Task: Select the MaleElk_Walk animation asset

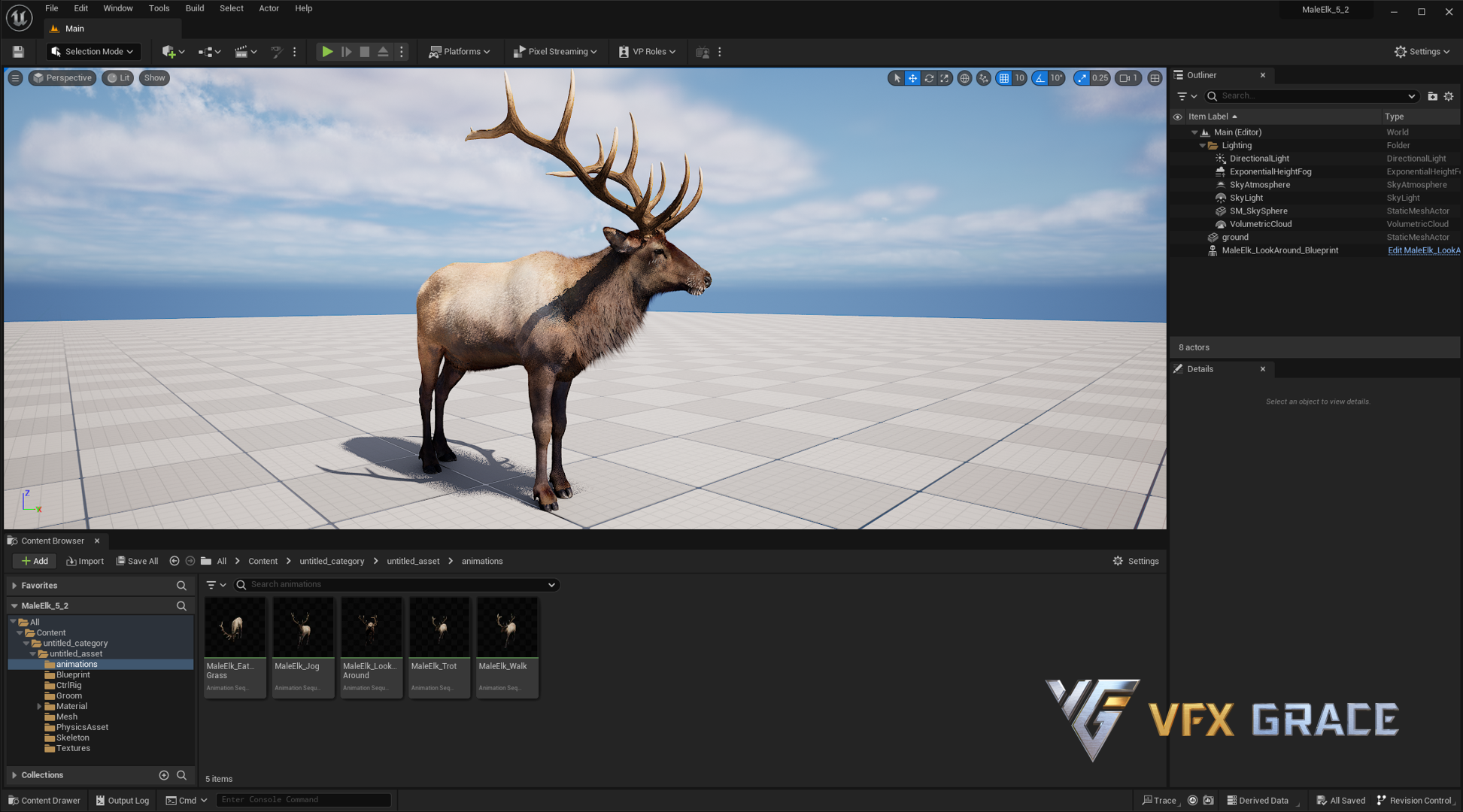Action: (x=507, y=648)
